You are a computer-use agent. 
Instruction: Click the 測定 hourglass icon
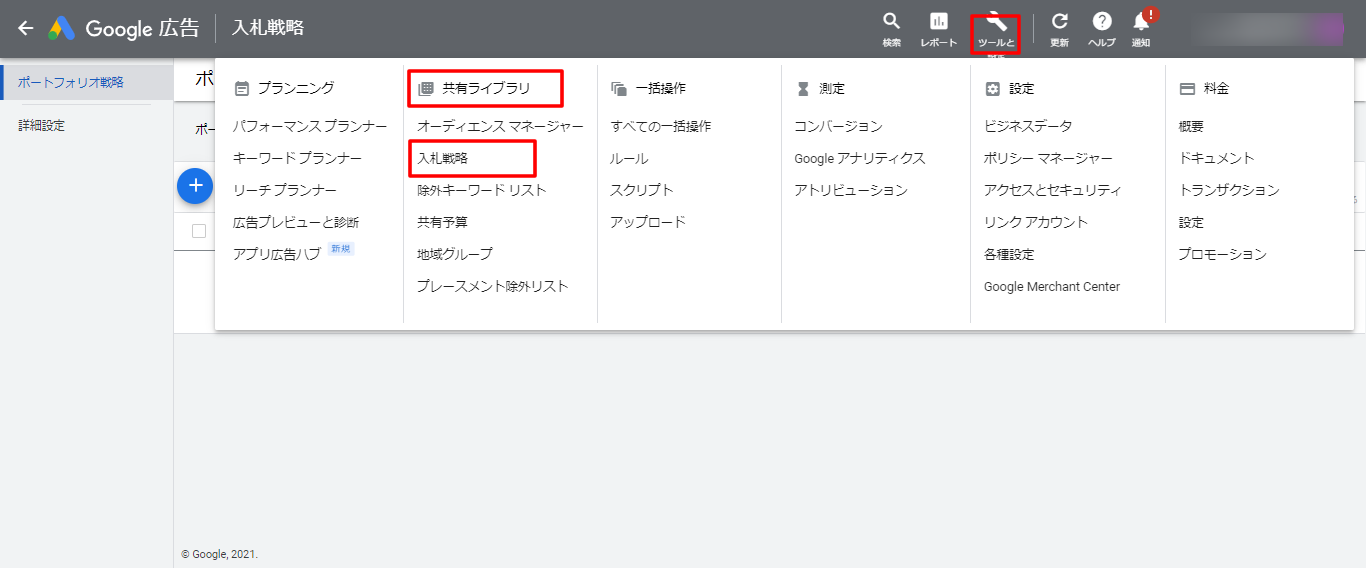pyautogui.click(x=803, y=88)
